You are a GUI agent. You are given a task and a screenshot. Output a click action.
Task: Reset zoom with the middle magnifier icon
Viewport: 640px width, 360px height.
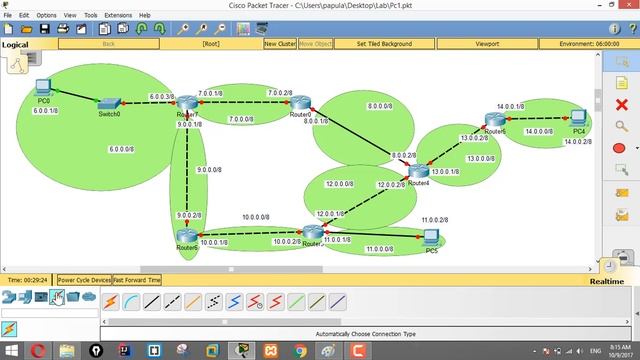pyautogui.click(x=201, y=29)
